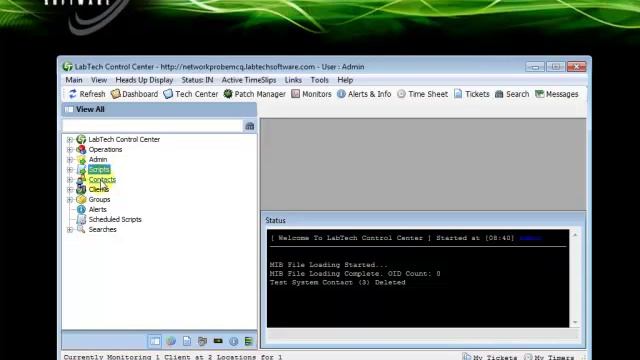Click the Status console scroll up arrow
The height and width of the screenshot is (360, 640).
(x=575, y=235)
